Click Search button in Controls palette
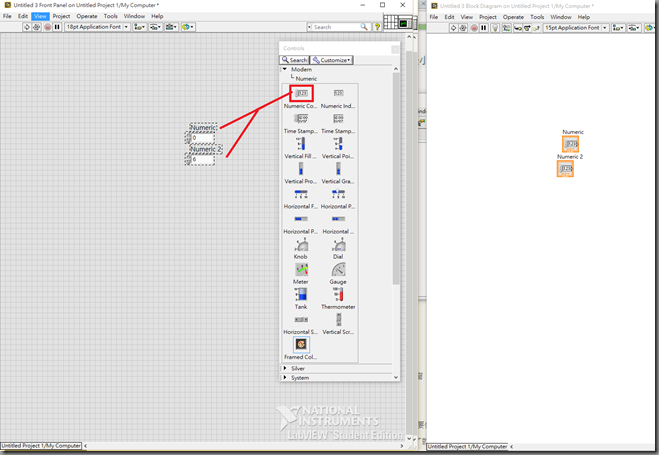This screenshot has width=659, height=455. click(294, 60)
